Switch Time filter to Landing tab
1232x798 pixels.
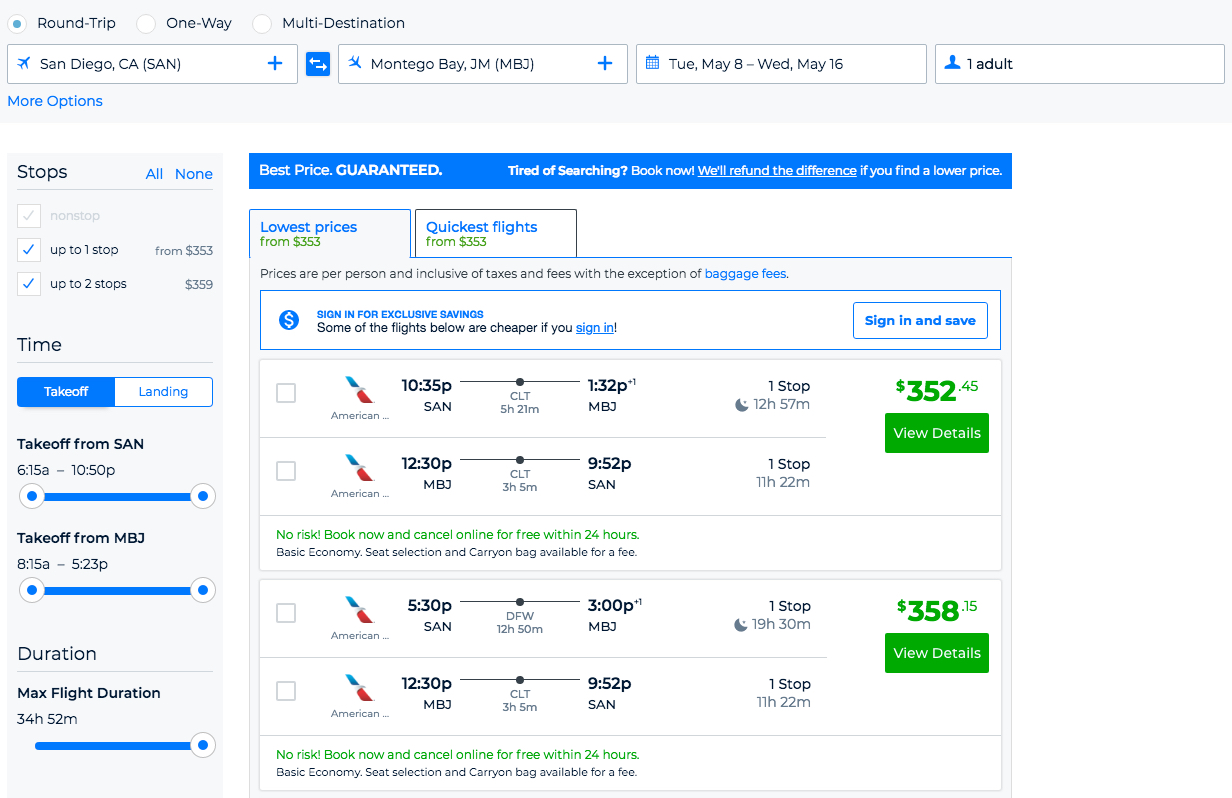(163, 392)
